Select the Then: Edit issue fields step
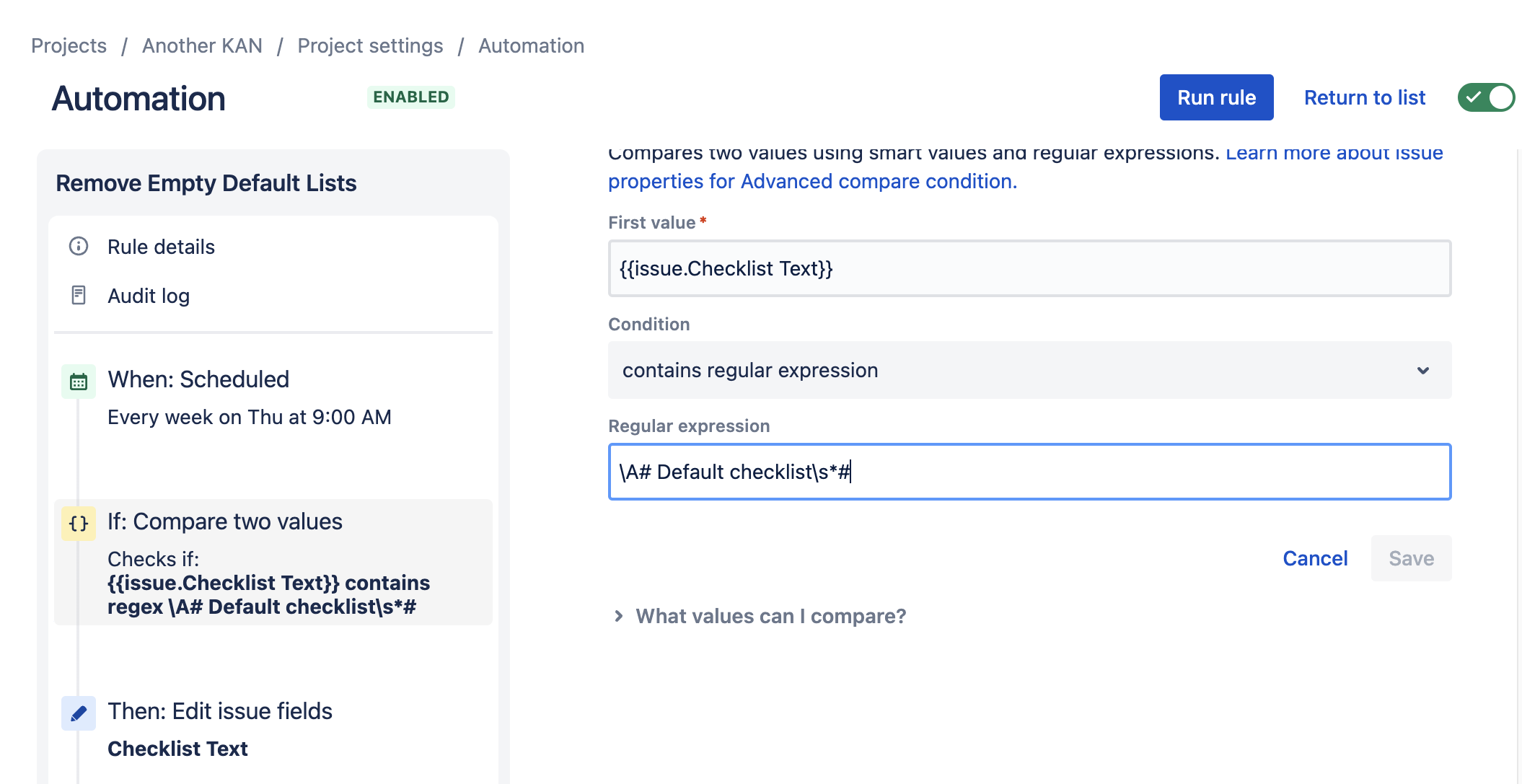Viewport: 1522px width, 784px height. (x=220, y=711)
